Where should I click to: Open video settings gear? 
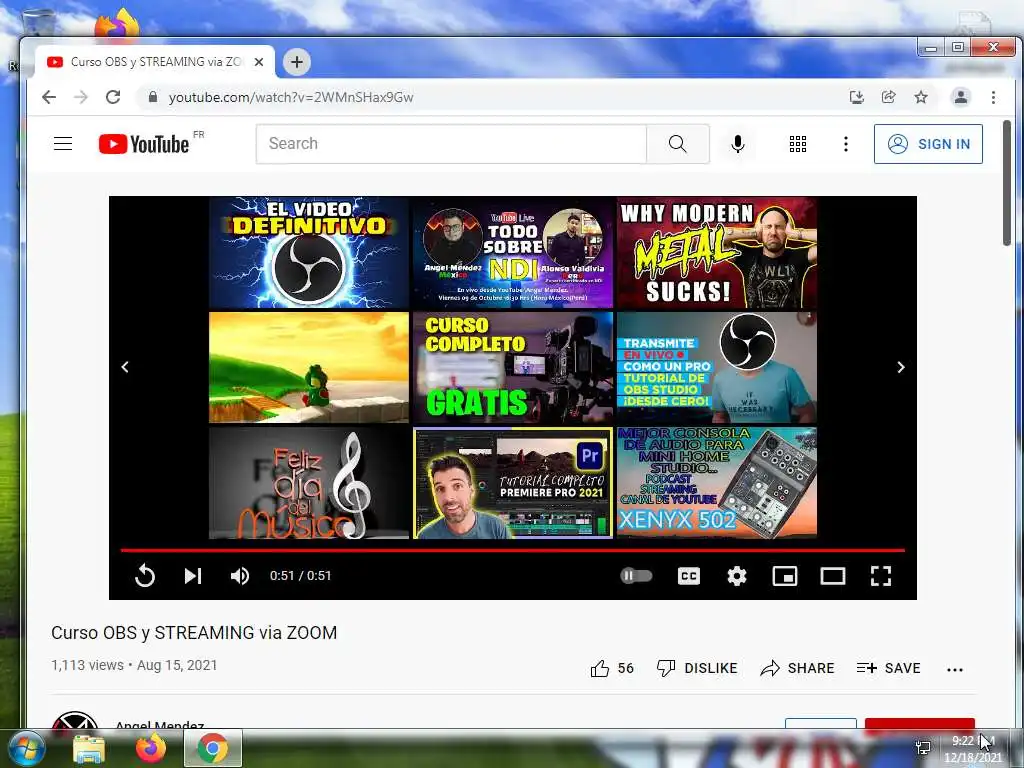[737, 575]
